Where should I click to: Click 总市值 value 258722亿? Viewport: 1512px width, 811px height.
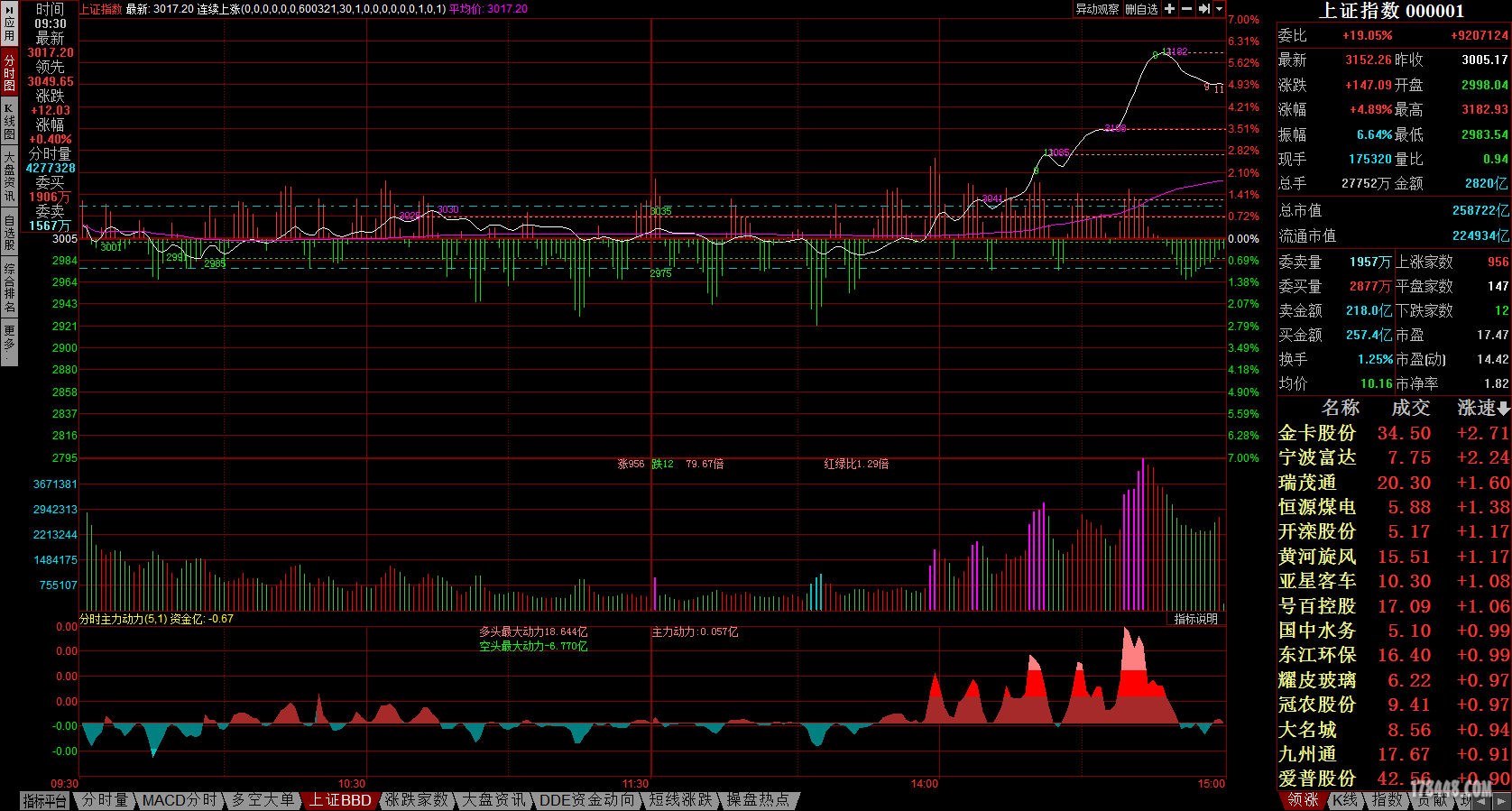(x=1480, y=210)
